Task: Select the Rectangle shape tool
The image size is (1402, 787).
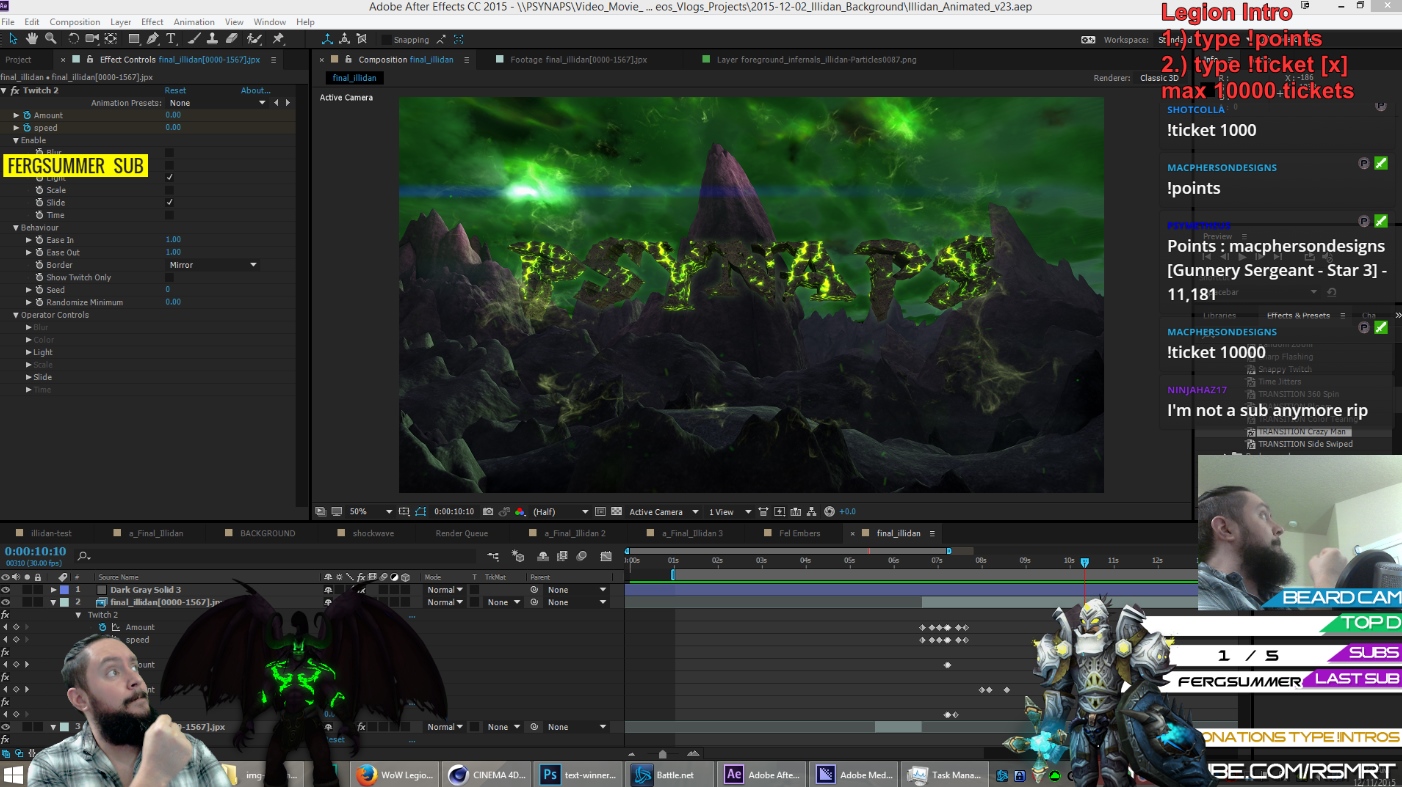Action: tap(133, 39)
